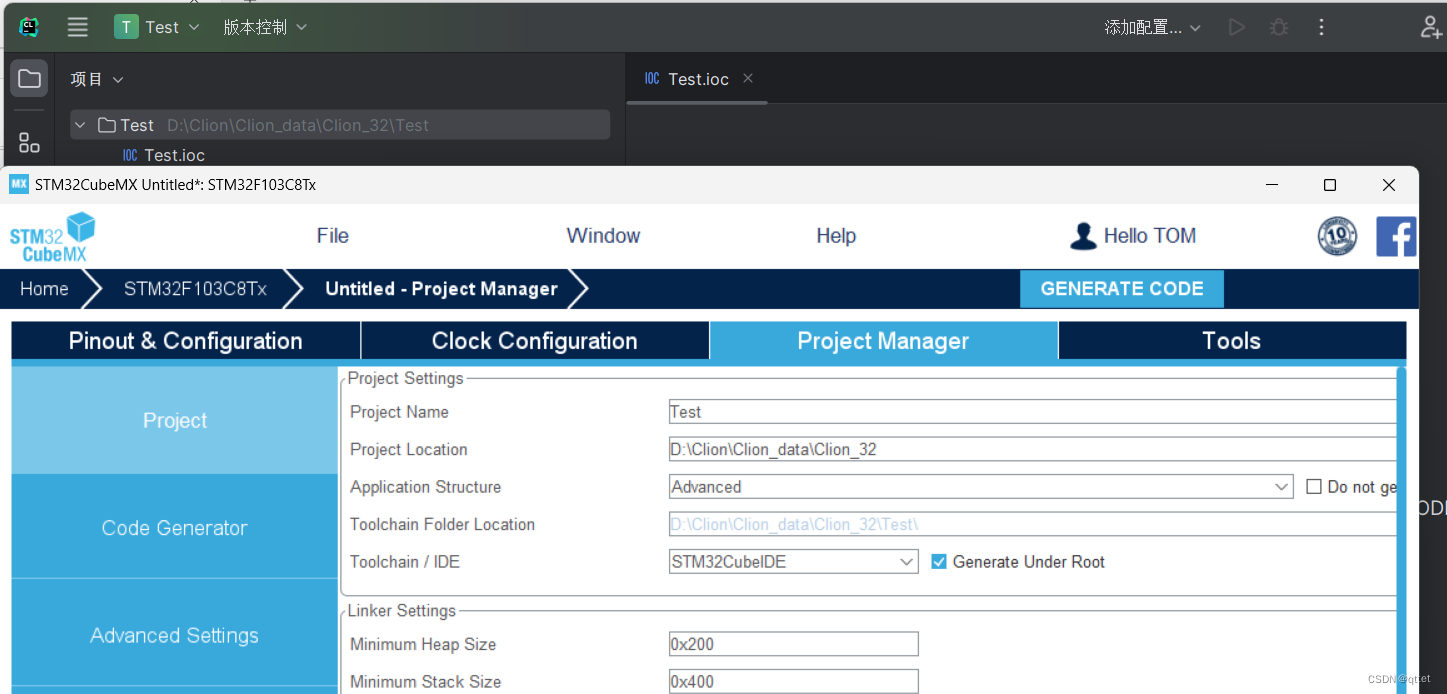Open the Toolchain / IDE dropdown
Image resolution: width=1447 pixels, height=694 pixels.
tap(793, 562)
